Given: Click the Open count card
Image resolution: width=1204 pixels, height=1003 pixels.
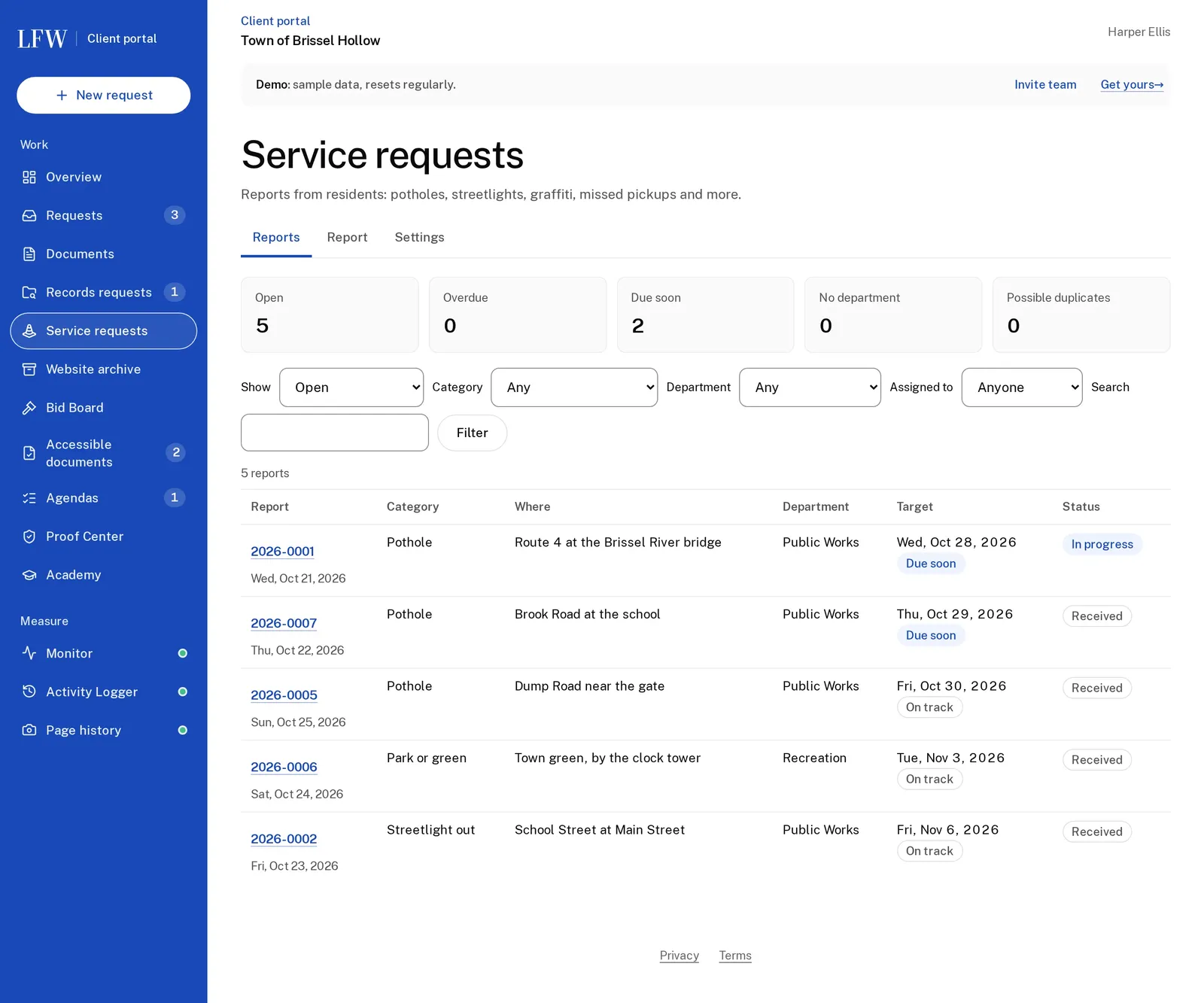Looking at the screenshot, I should pyautogui.click(x=330, y=315).
